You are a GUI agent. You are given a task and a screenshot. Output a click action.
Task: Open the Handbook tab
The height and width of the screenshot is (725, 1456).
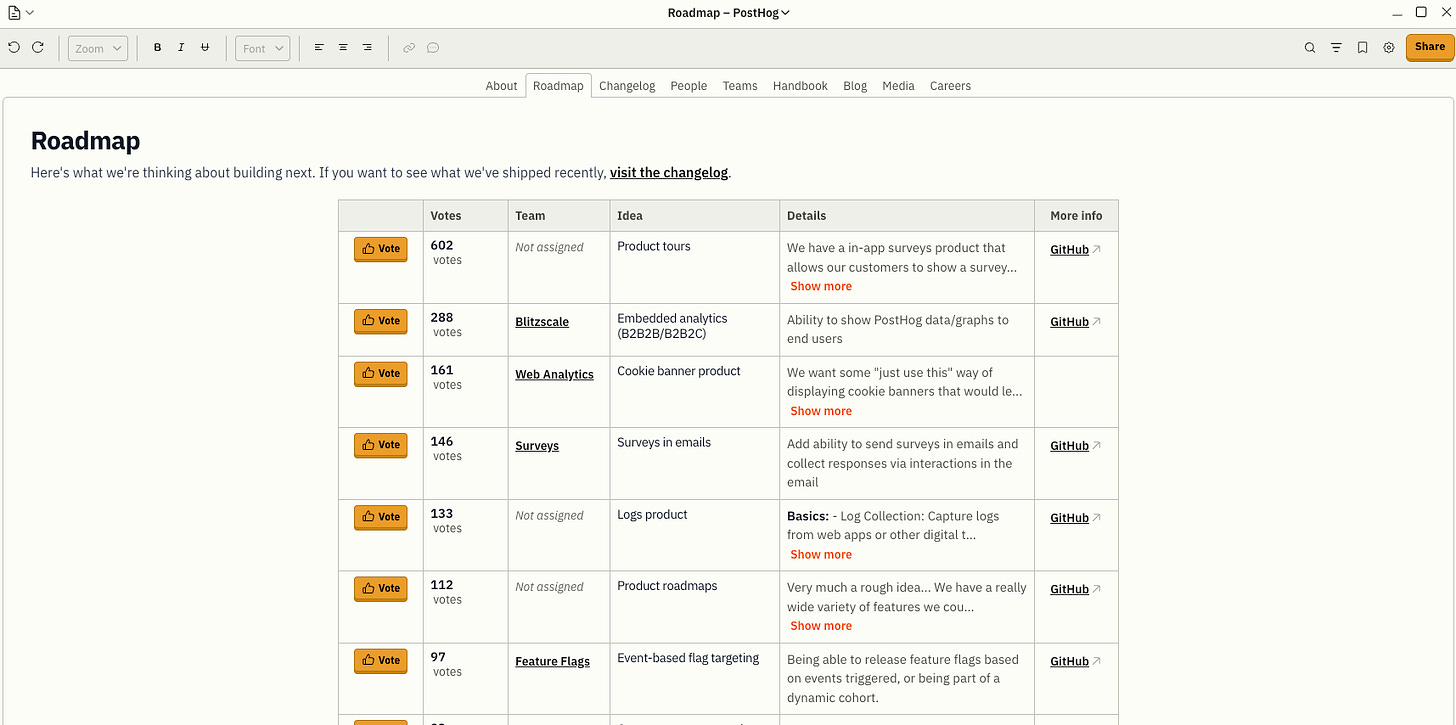800,86
